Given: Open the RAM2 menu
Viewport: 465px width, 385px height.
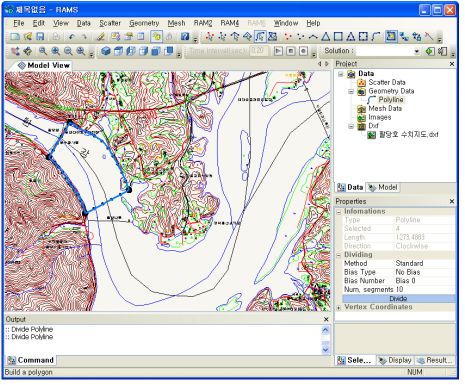Looking at the screenshot, I should [x=203, y=23].
